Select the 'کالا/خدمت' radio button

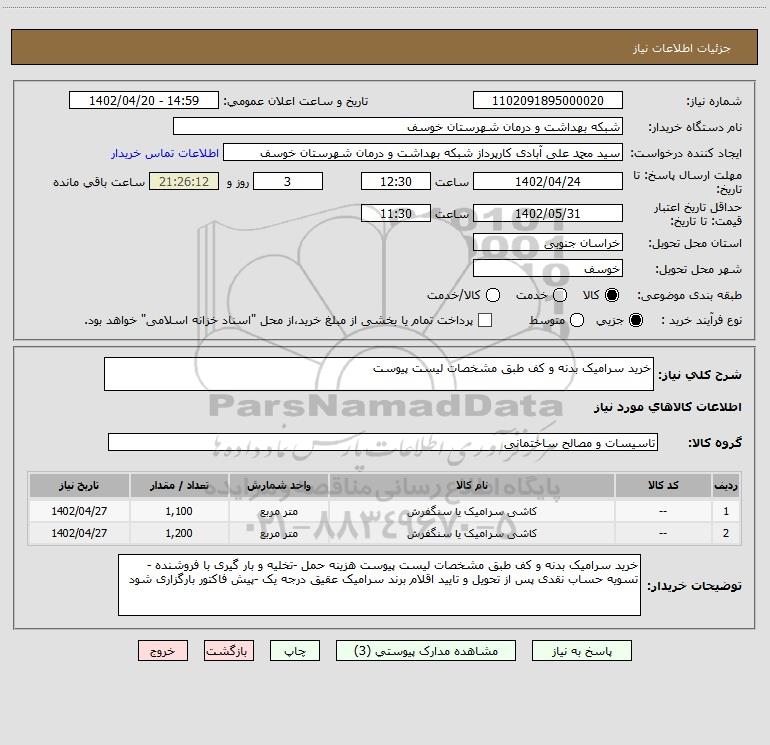pos(493,295)
